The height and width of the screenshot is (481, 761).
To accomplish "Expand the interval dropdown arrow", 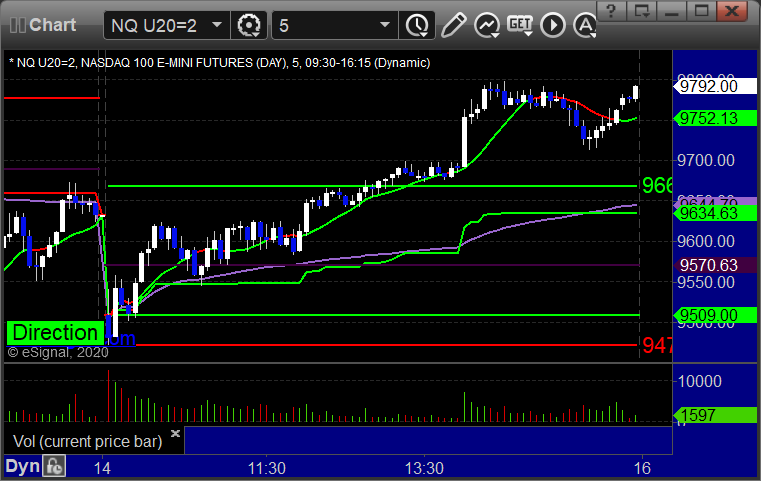I will [x=385, y=25].
